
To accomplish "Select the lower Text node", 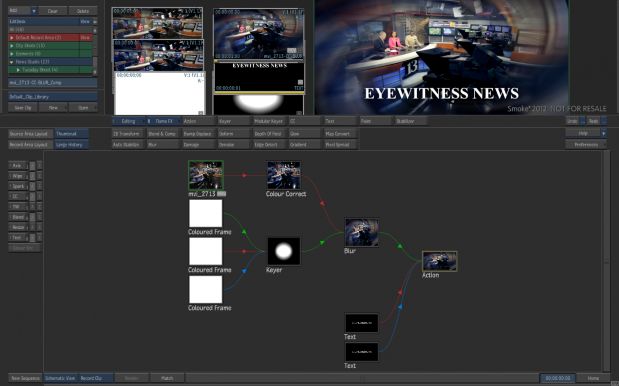I will [x=362, y=352].
